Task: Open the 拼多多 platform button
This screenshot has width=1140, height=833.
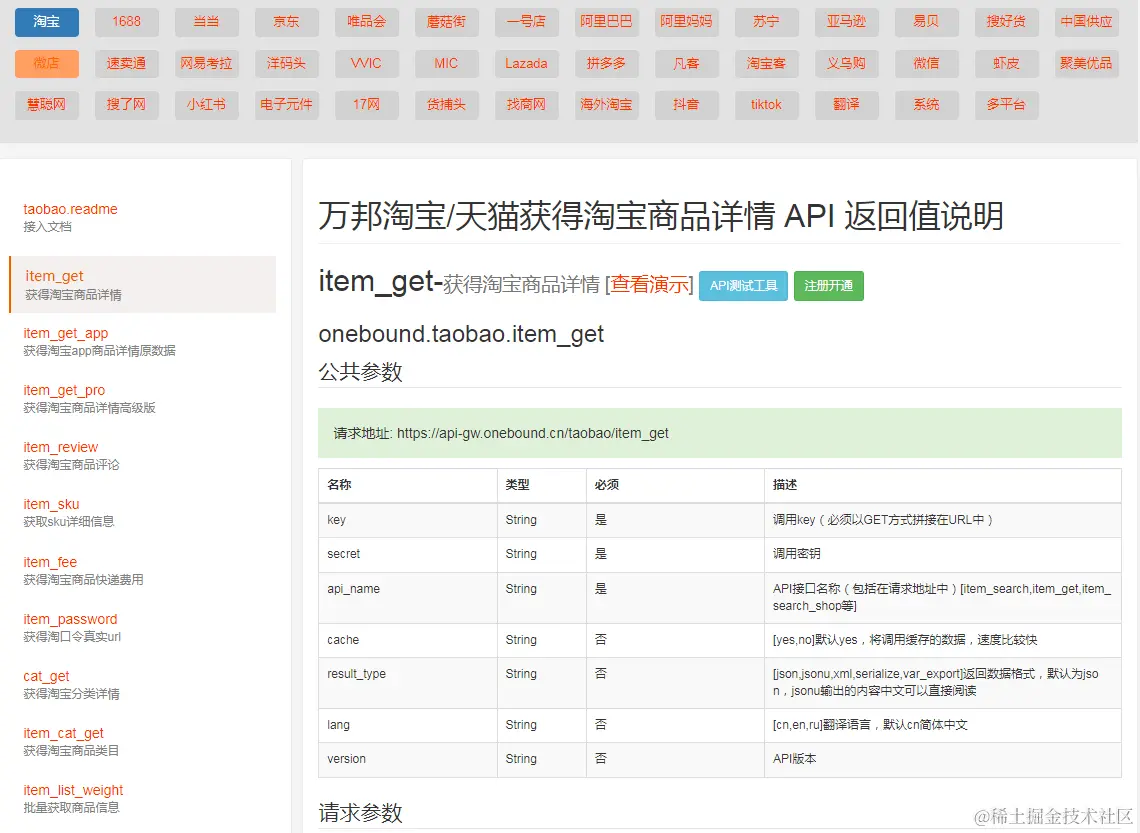Action: (x=606, y=63)
